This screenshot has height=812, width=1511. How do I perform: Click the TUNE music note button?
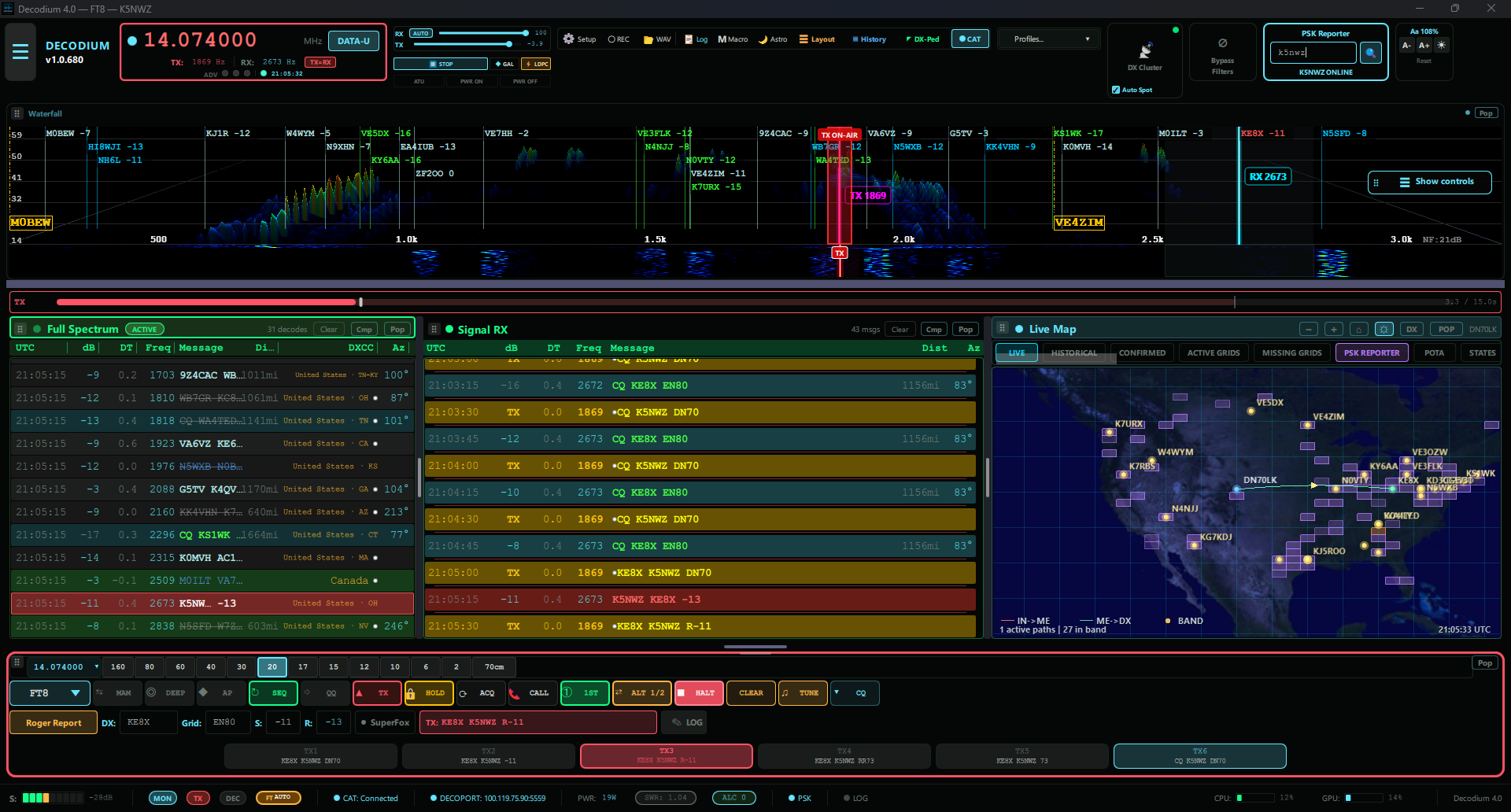click(x=802, y=693)
